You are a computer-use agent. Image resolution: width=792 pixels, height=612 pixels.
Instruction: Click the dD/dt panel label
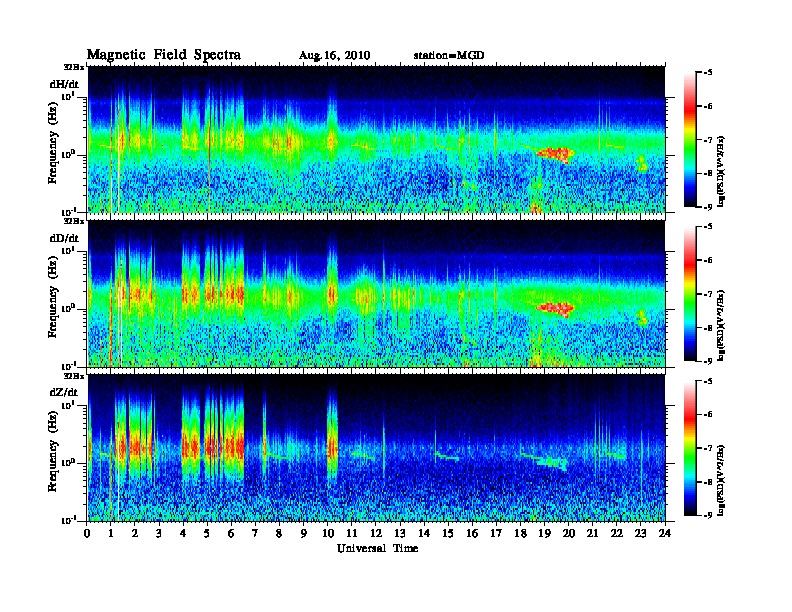pyautogui.click(x=64, y=238)
